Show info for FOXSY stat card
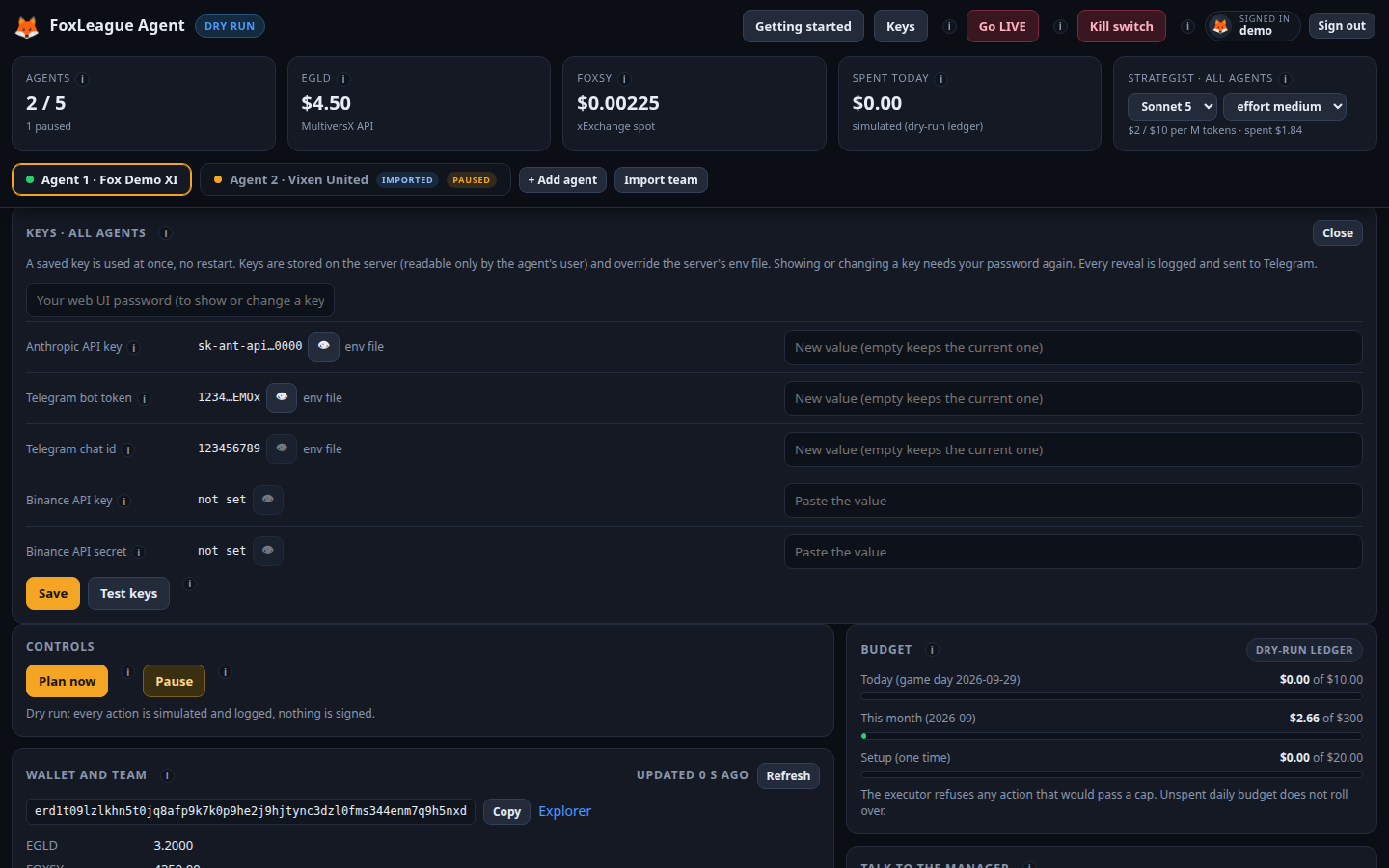 click(x=624, y=79)
